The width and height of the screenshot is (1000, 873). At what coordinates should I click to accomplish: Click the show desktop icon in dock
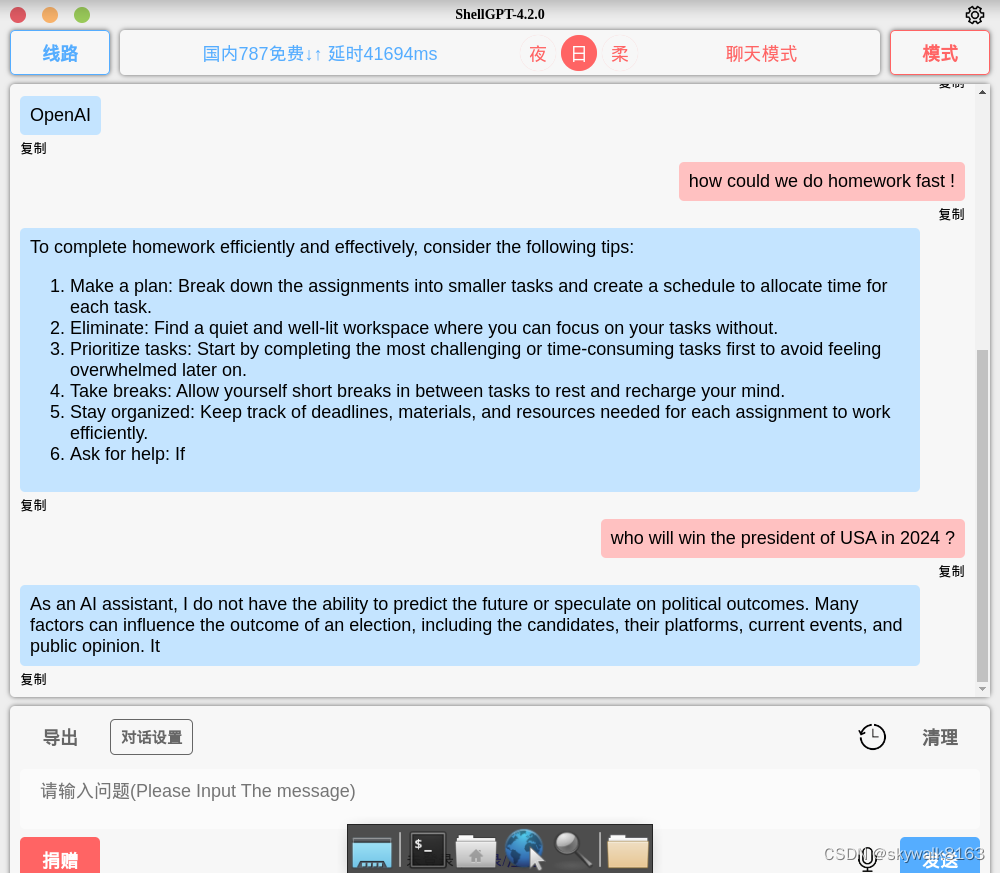point(372,853)
